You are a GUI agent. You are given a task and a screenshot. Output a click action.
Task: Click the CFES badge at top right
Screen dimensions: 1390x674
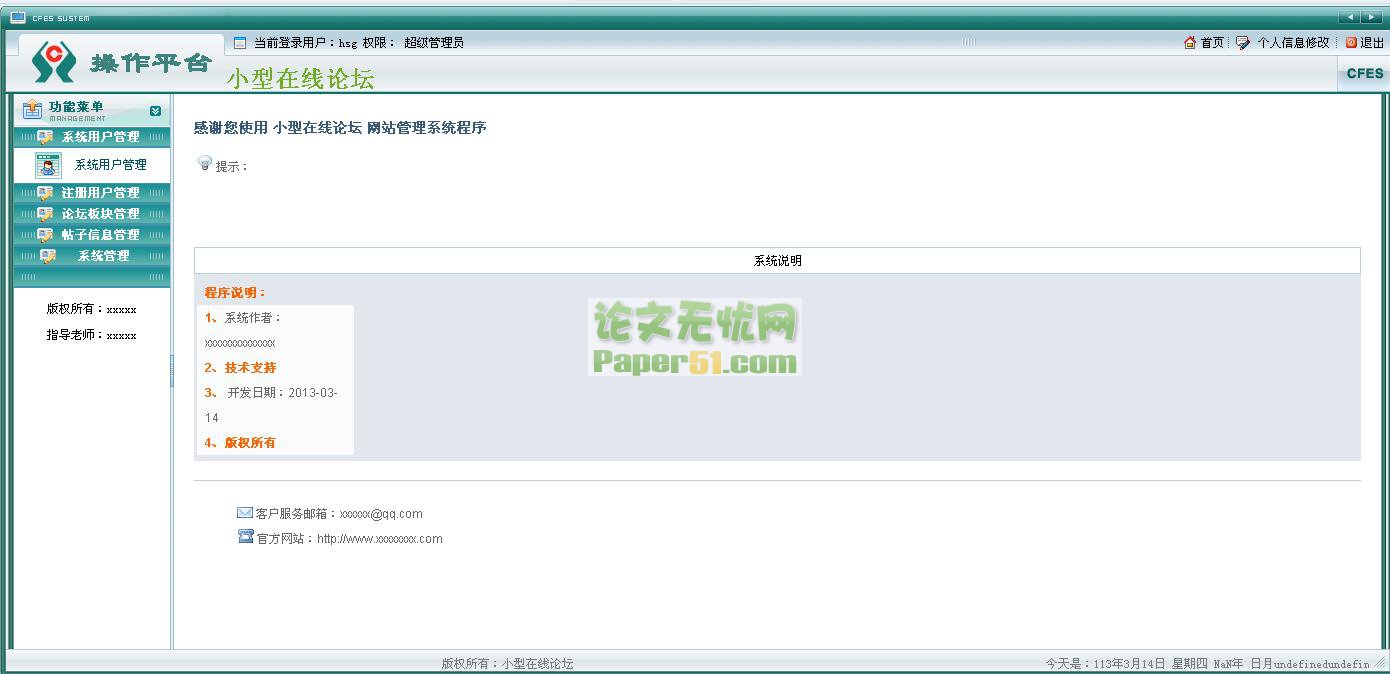point(1364,73)
